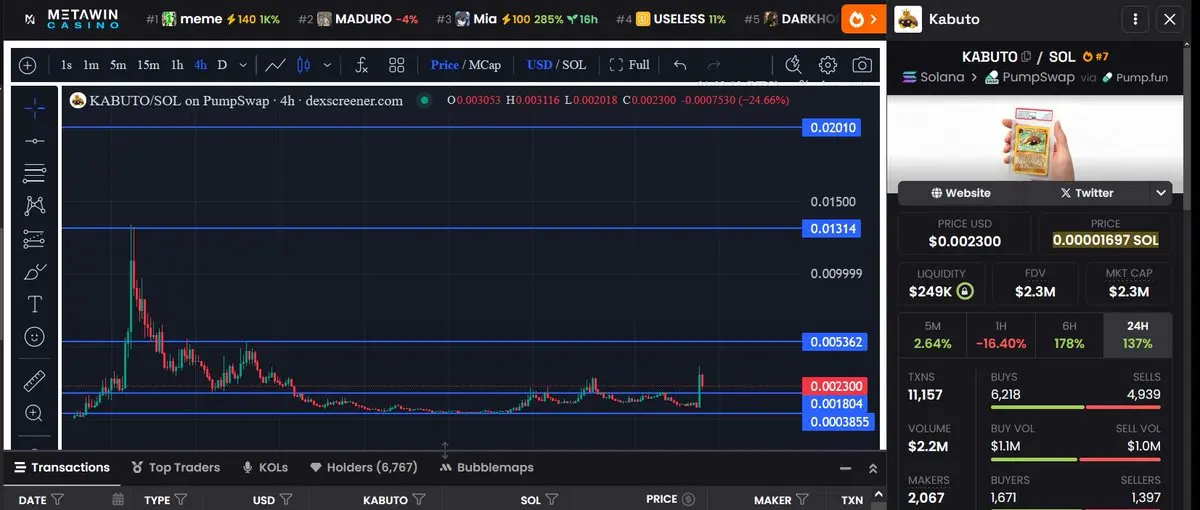The width and height of the screenshot is (1200, 510).
Task: Switch to the KOLs tab
Action: point(265,467)
